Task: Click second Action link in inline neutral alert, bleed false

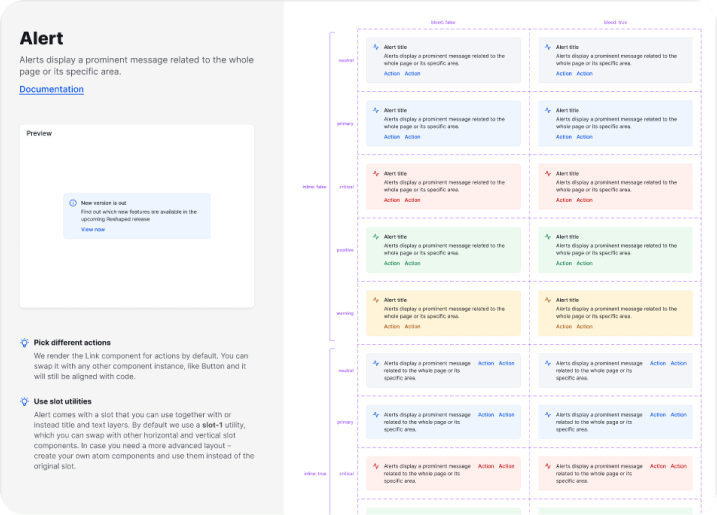Action: pyautogui.click(x=507, y=363)
